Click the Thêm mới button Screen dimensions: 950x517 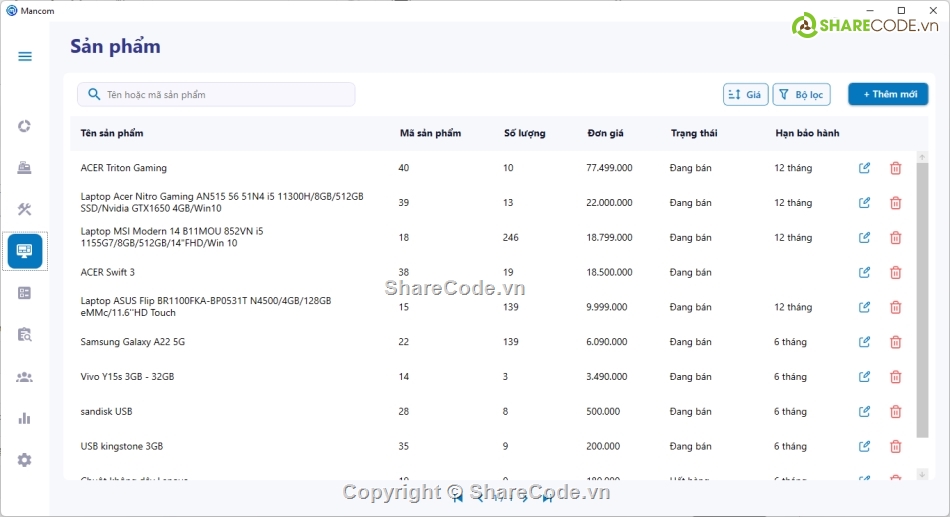[888, 94]
